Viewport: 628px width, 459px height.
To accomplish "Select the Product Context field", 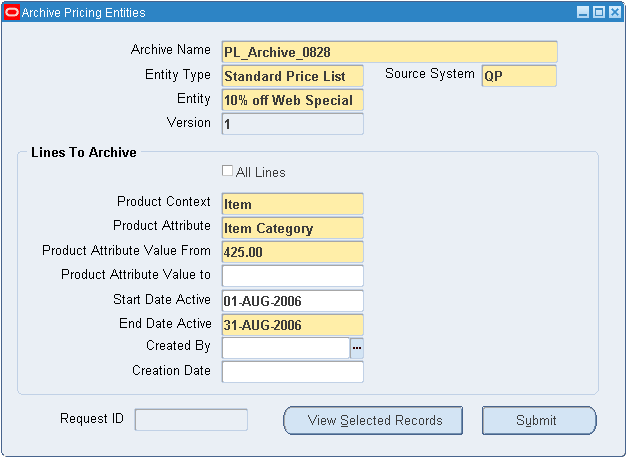I will (x=292, y=204).
